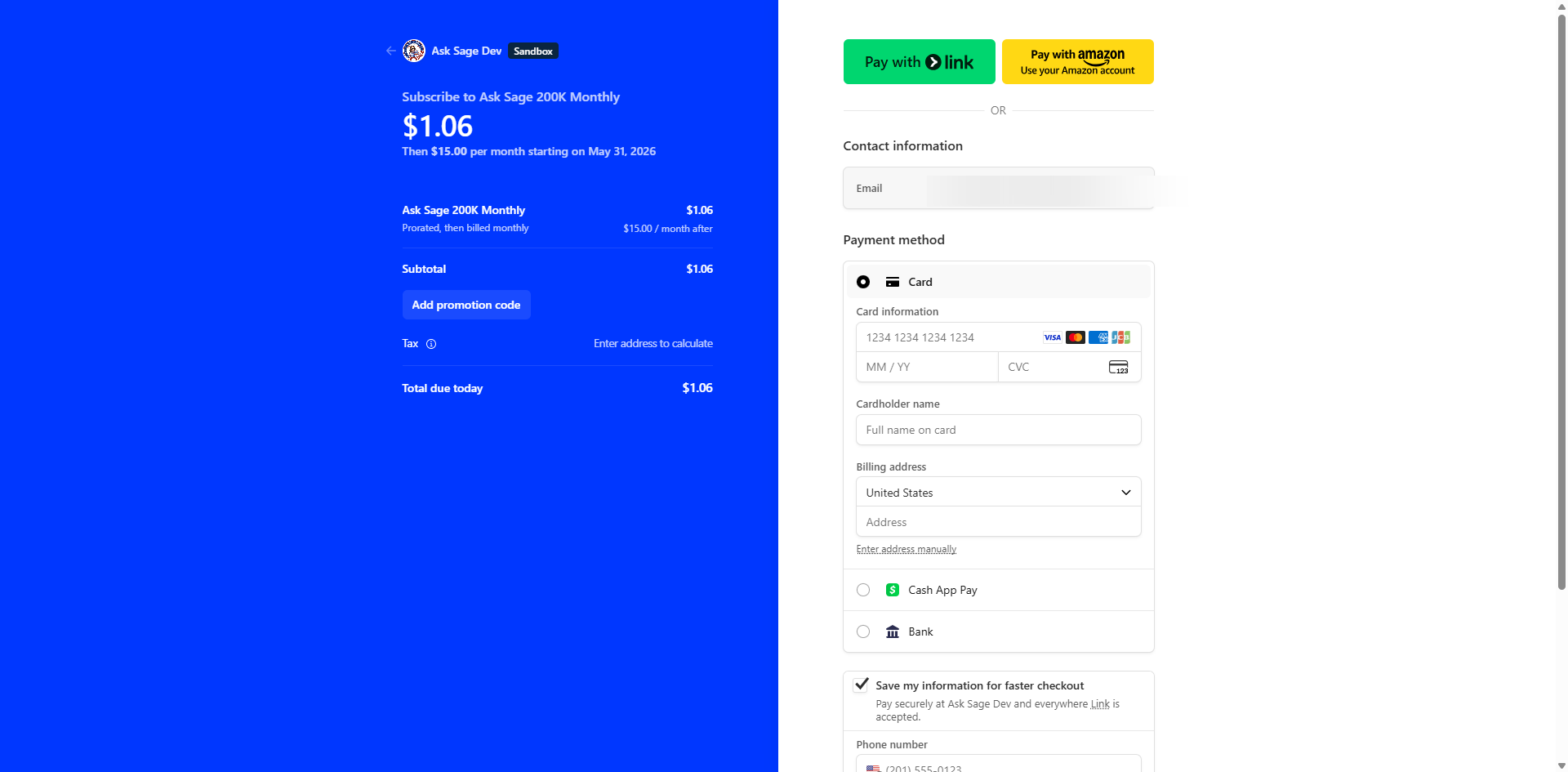Click the Tax info icon

[x=431, y=344]
